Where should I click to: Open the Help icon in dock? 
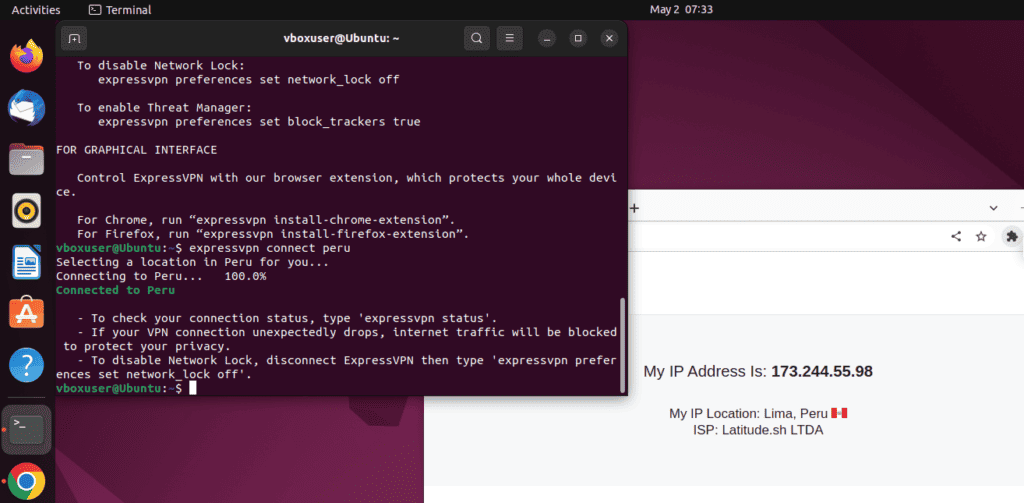coord(26,365)
